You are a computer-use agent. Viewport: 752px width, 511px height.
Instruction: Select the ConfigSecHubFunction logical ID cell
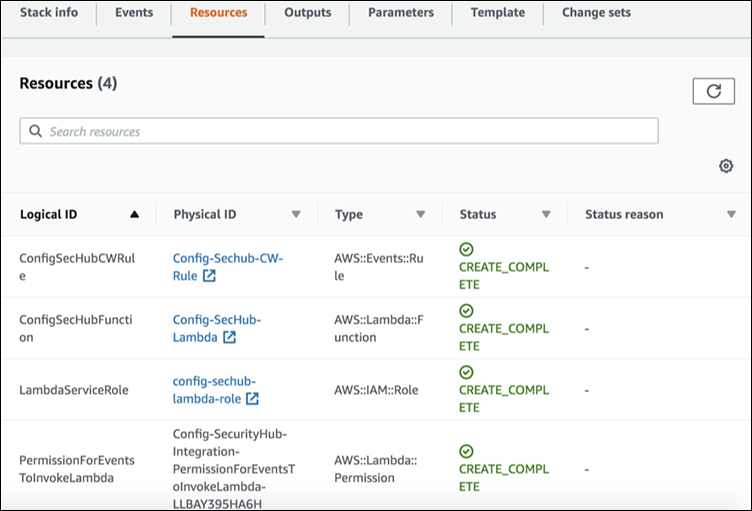coord(76,329)
